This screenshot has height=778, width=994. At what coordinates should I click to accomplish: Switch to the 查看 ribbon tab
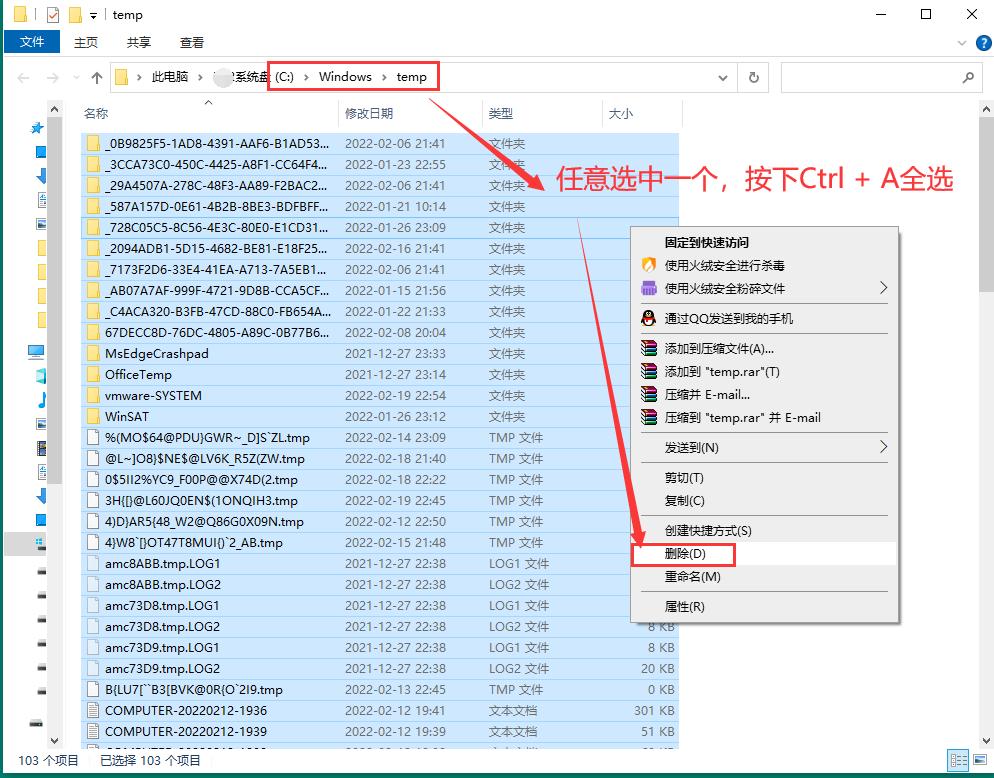coord(191,42)
